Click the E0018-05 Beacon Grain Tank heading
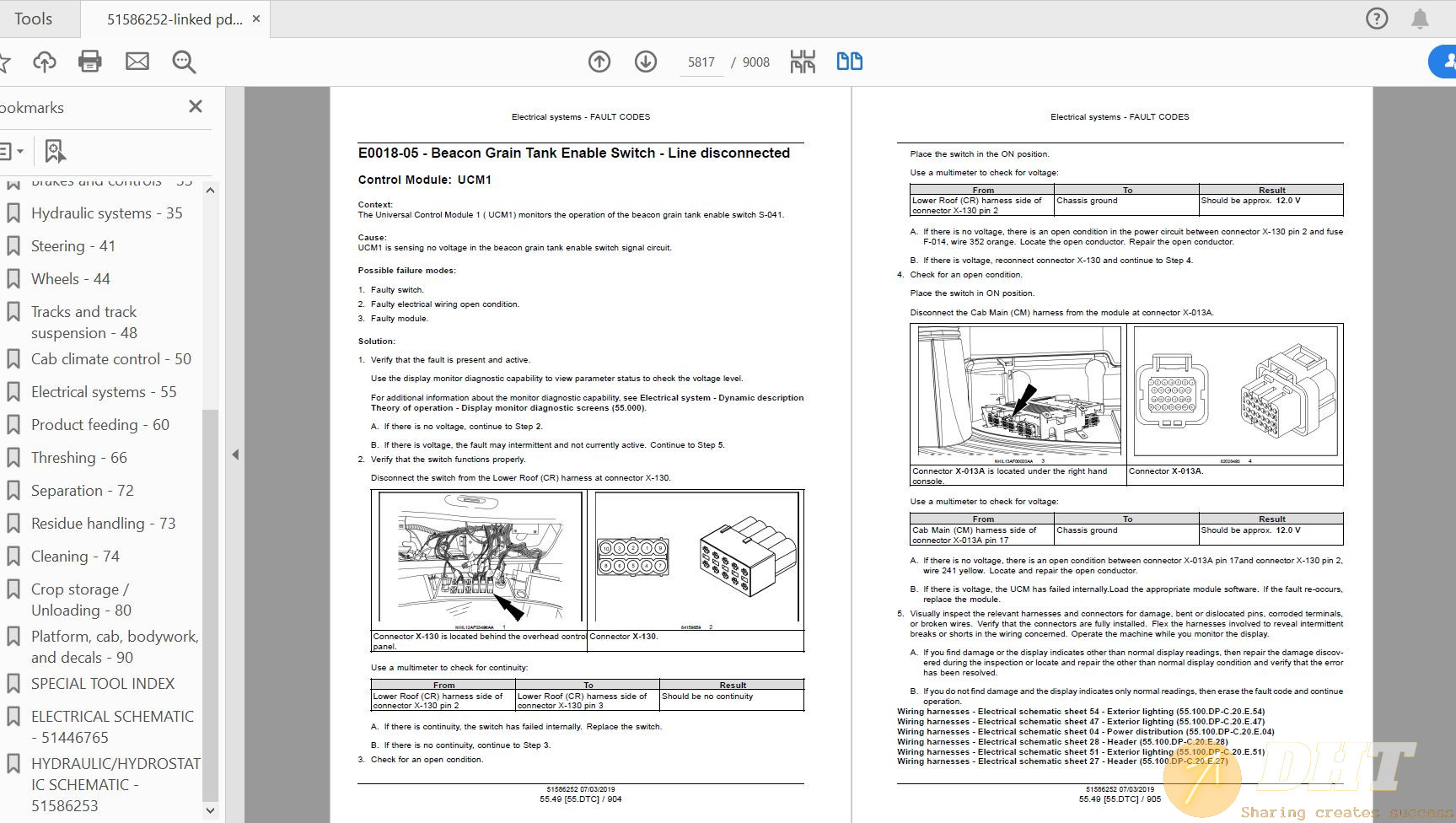 pos(574,153)
